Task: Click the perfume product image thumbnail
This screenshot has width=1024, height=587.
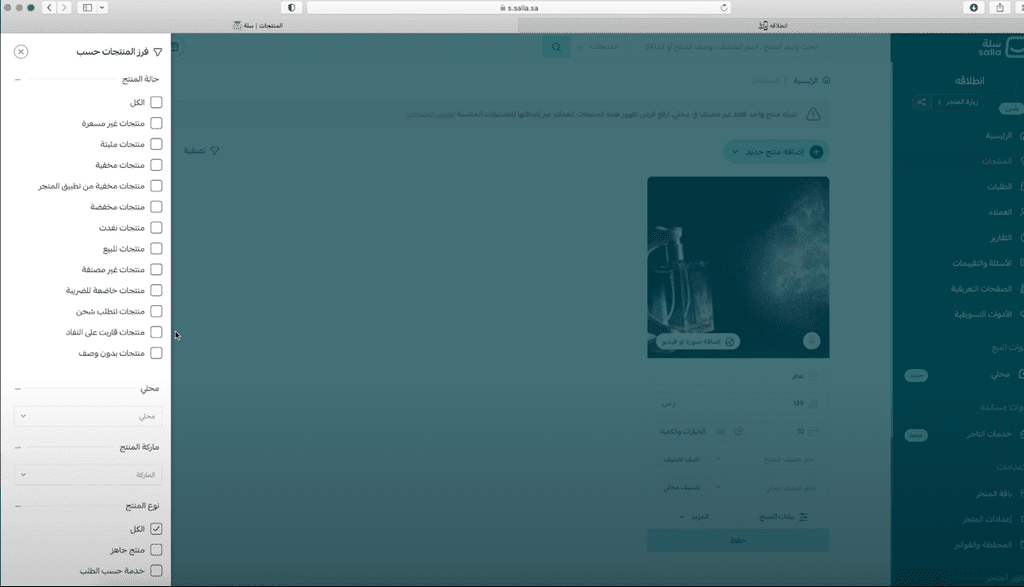Action: coord(738,267)
